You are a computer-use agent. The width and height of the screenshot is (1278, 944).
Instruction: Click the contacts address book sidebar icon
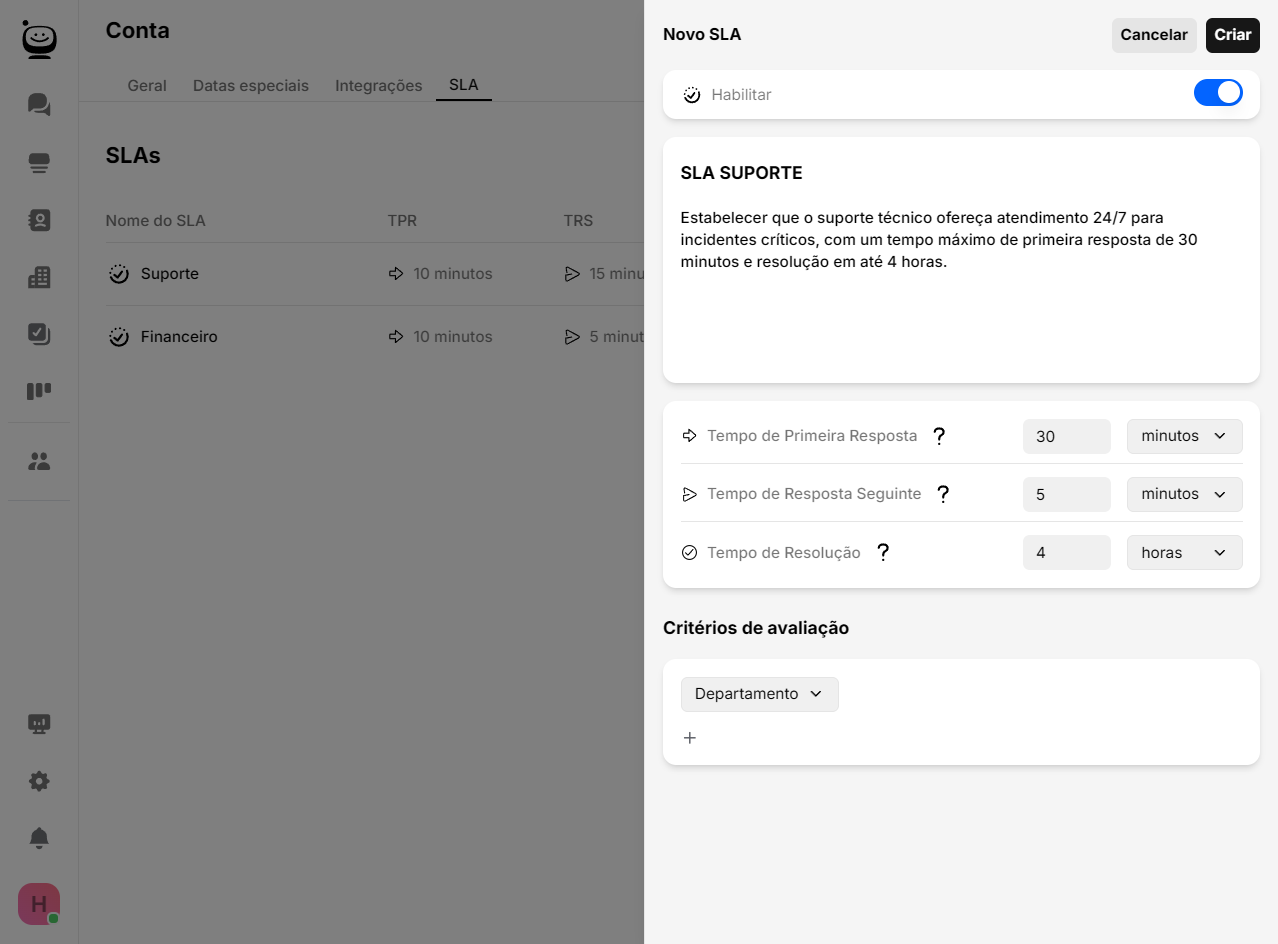[x=39, y=220]
